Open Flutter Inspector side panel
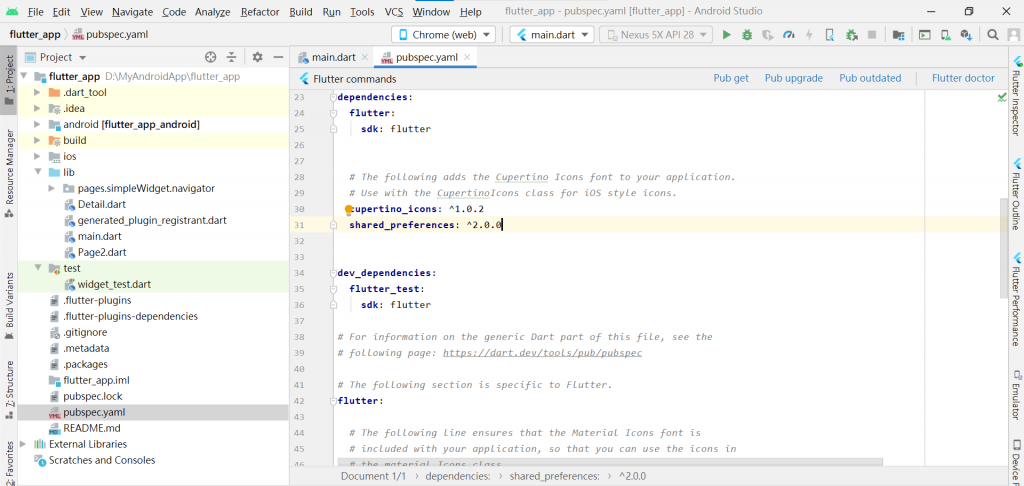The height and width of the screenshot is (486, 1024). click(x=1016, y=95)
